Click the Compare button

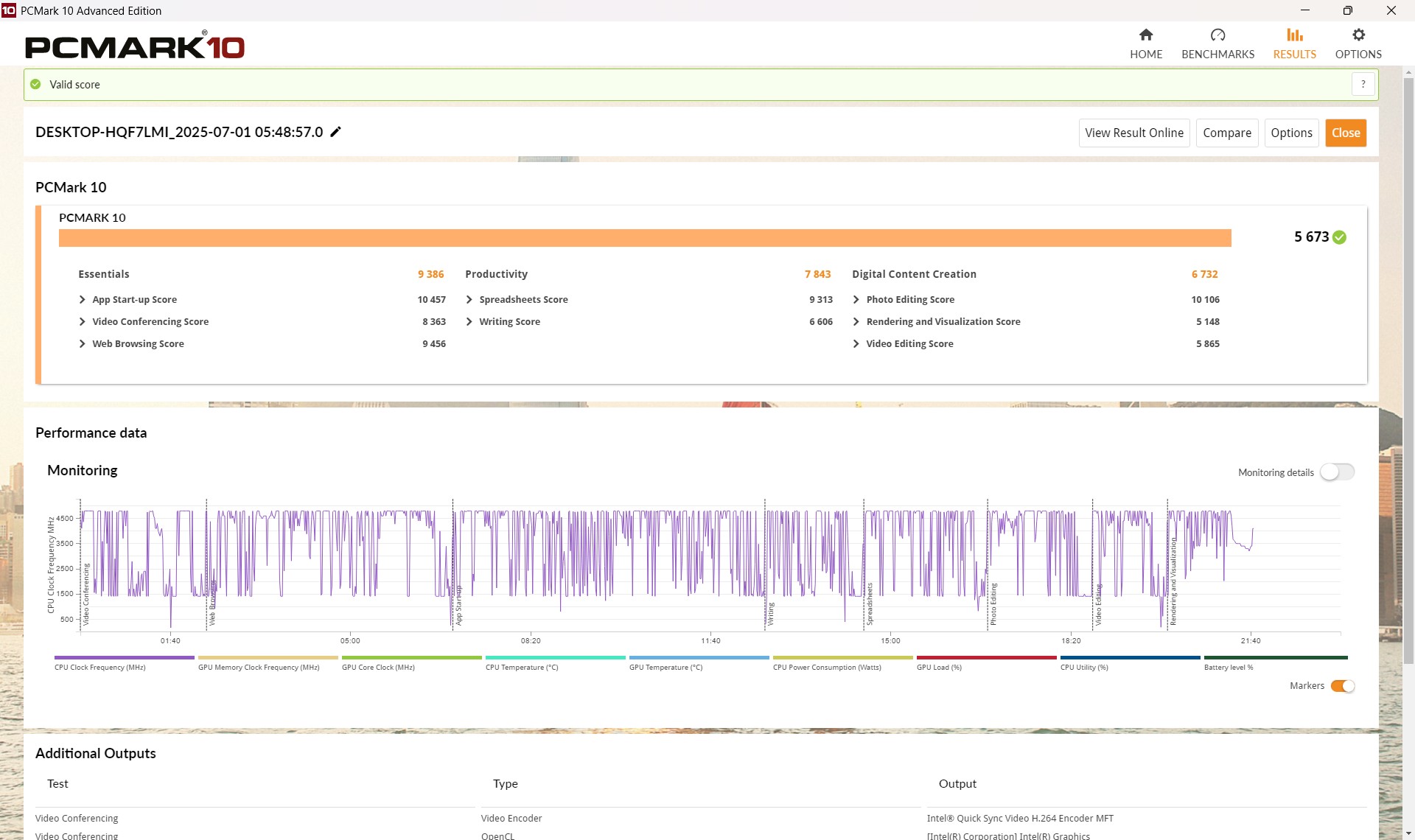point(1226,133)
